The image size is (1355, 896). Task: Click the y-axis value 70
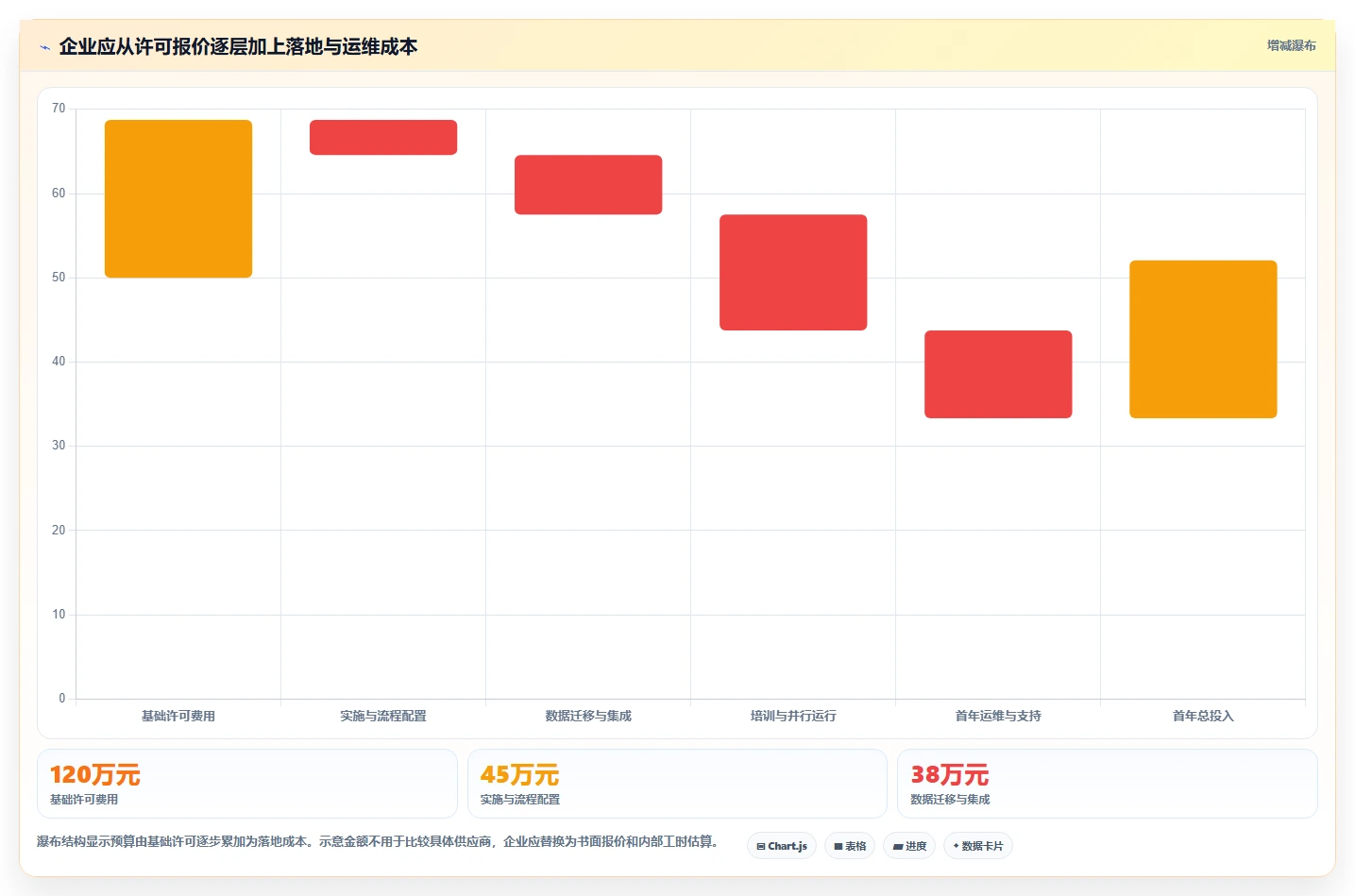click(x=59, y=109)
